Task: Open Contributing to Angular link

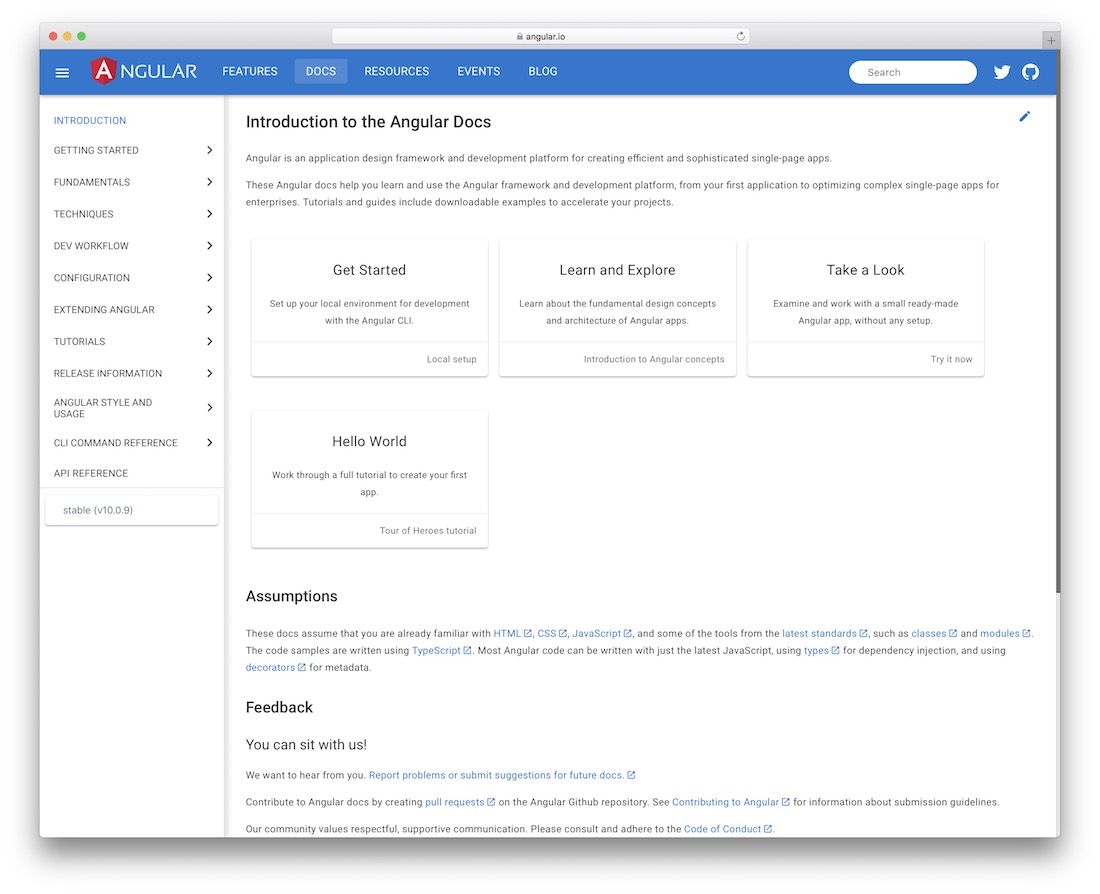Action: 725,802
